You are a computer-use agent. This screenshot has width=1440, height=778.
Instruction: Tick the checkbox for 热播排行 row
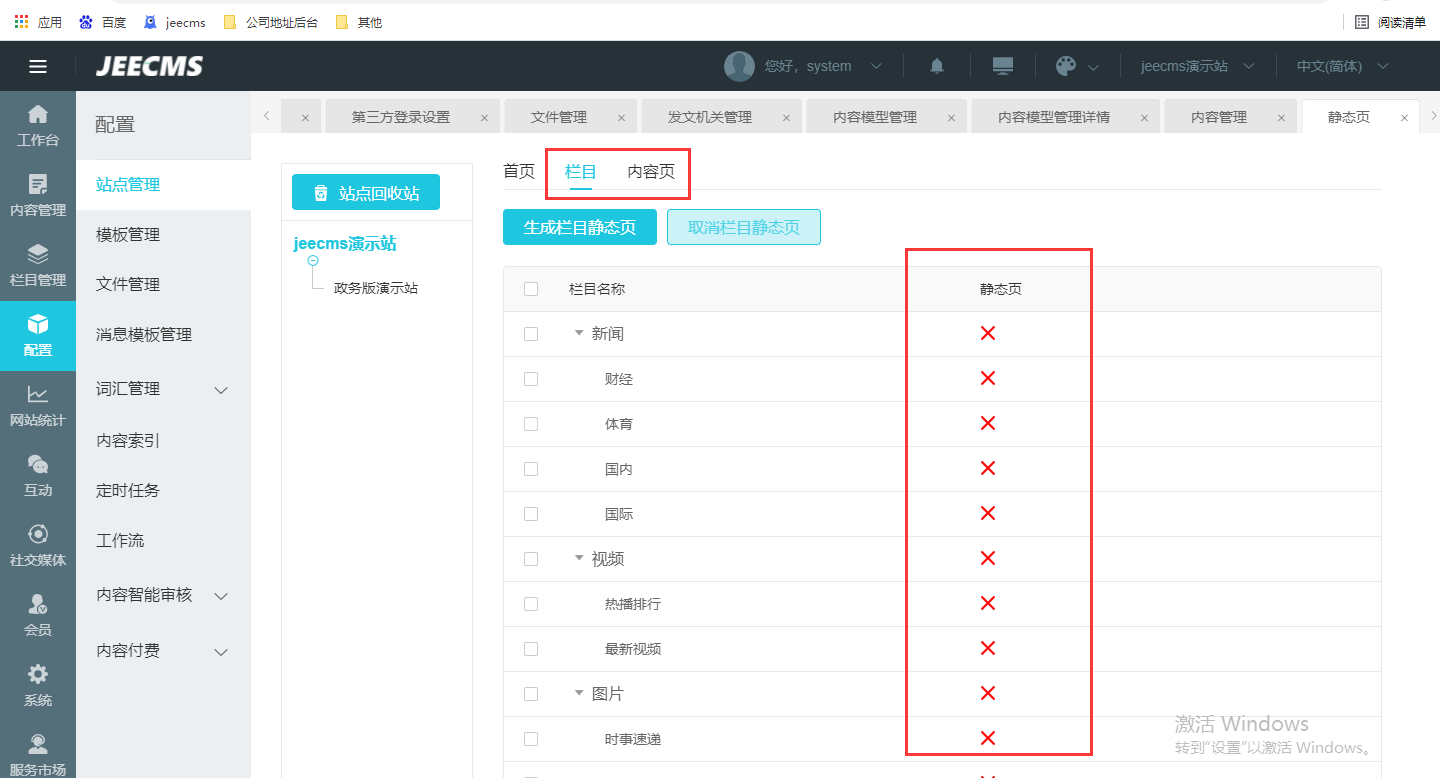531,604
